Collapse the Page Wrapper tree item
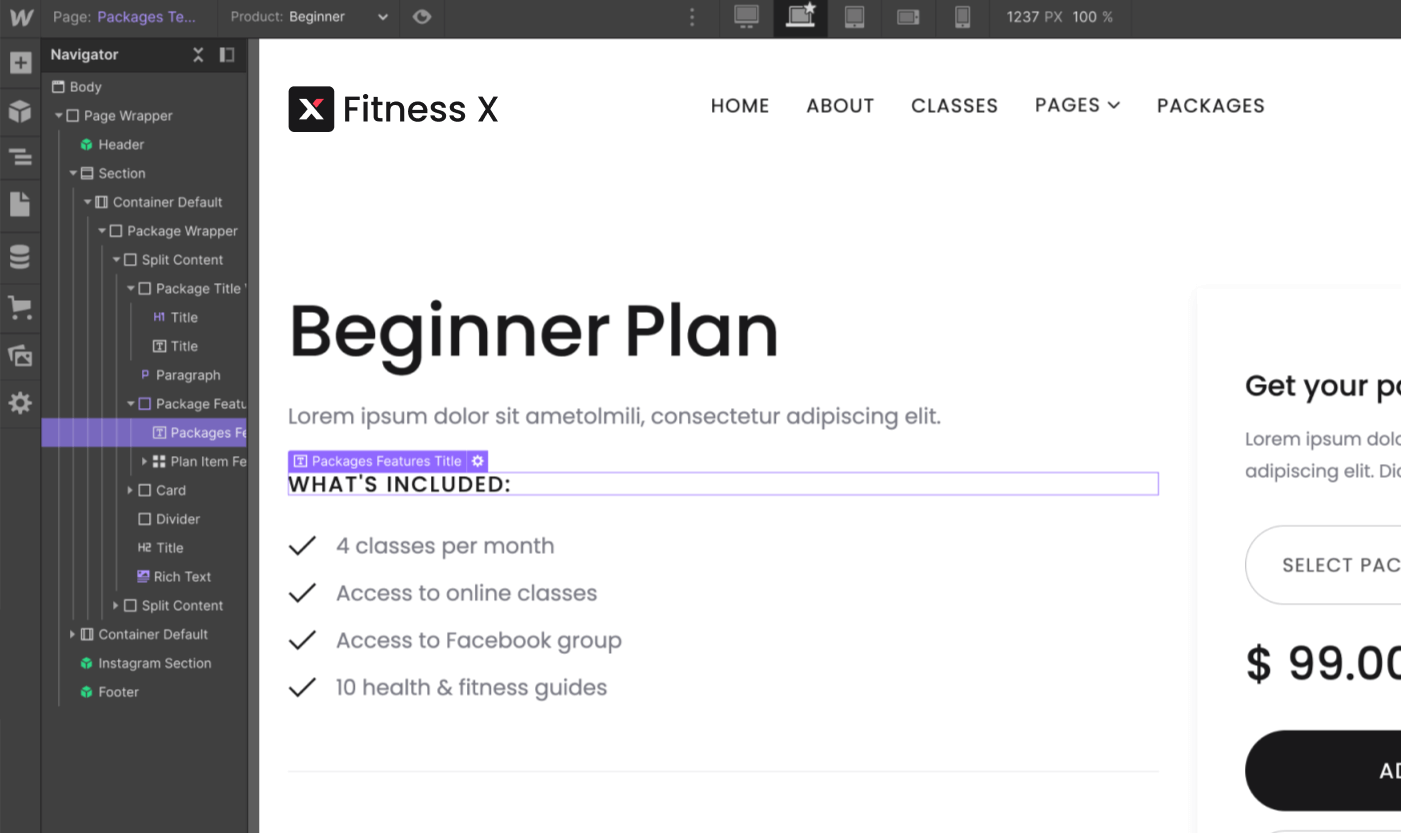 (60, 115)
